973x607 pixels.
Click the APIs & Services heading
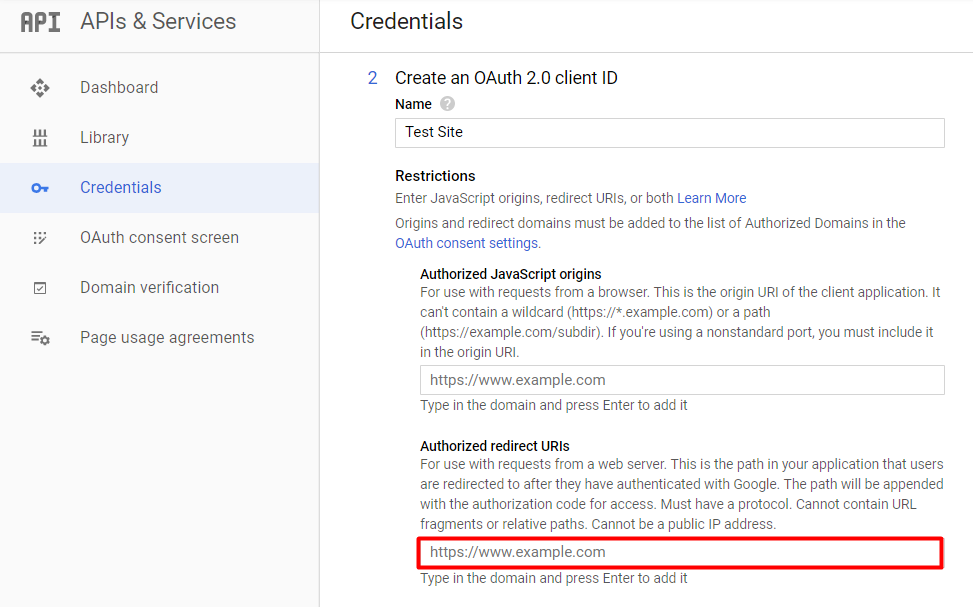156,21
